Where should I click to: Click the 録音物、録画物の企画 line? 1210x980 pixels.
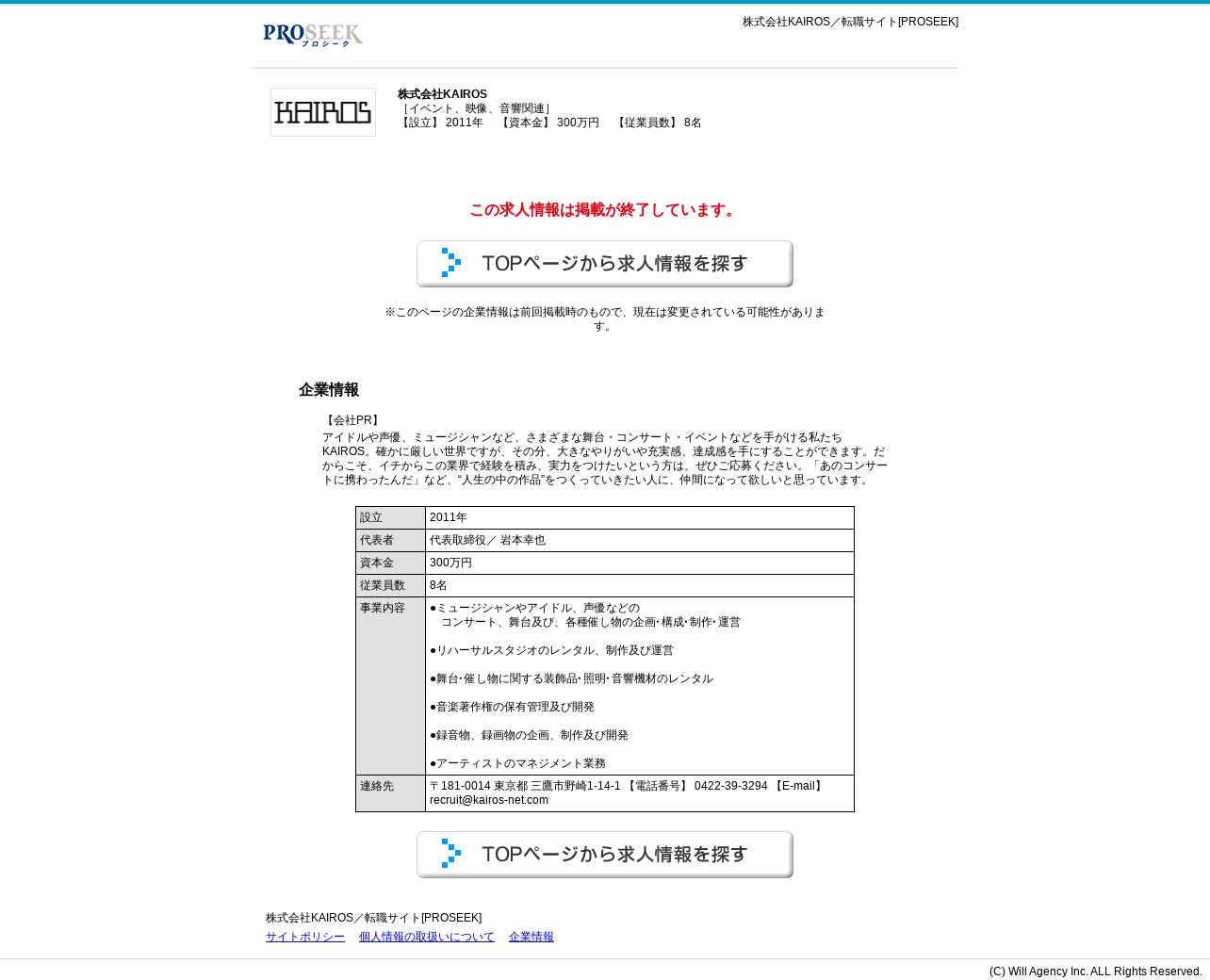pyautogui.click(x=530, y=735)
